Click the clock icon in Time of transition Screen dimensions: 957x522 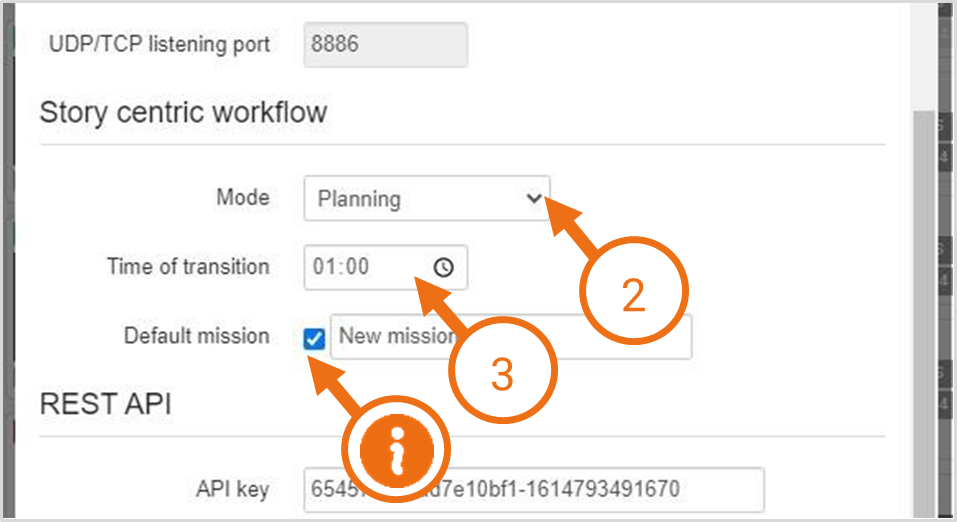(x=444, y=267)
